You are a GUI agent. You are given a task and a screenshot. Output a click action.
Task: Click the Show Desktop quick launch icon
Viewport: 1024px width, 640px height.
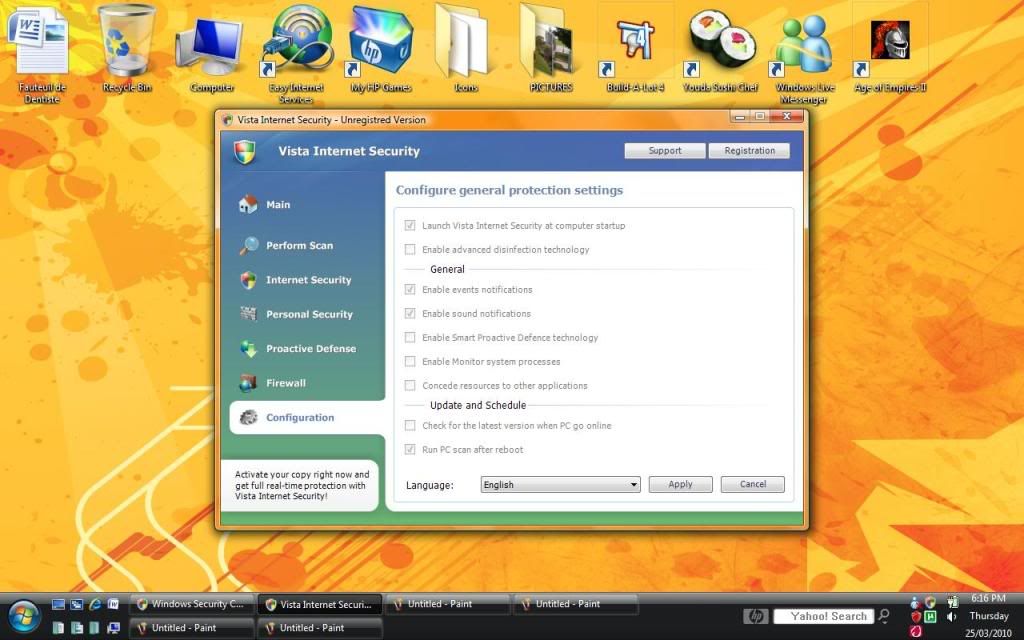(58, 604)
